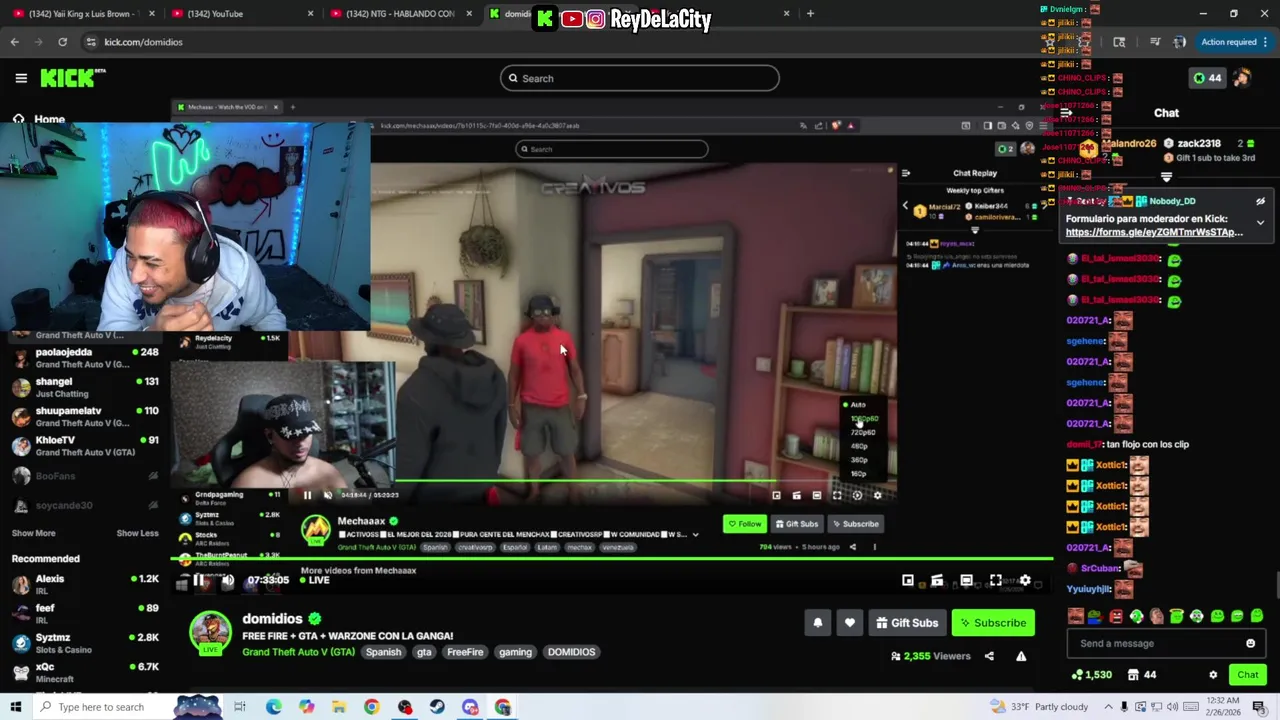Screen dimensions: 1280x720
Task: Select the DOMIDIOS tag
Action: (571, 652)
